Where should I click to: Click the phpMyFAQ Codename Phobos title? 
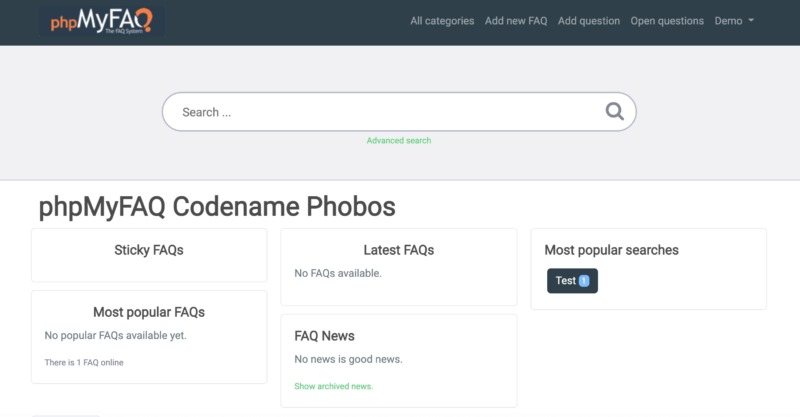click(x=217, y=207)
